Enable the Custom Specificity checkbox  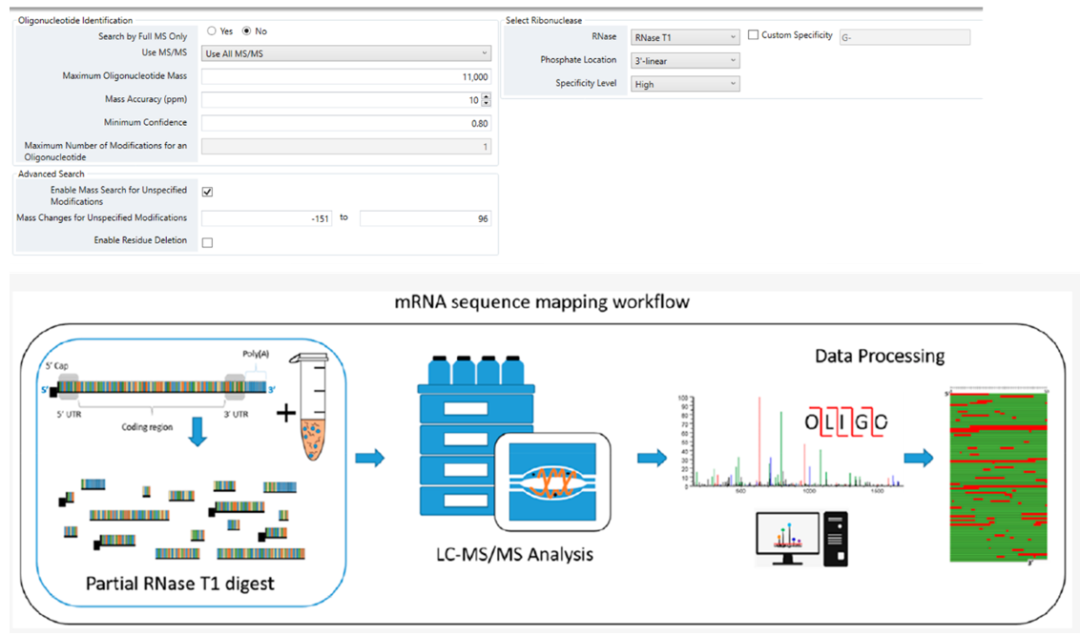click(x=753, y=36)
